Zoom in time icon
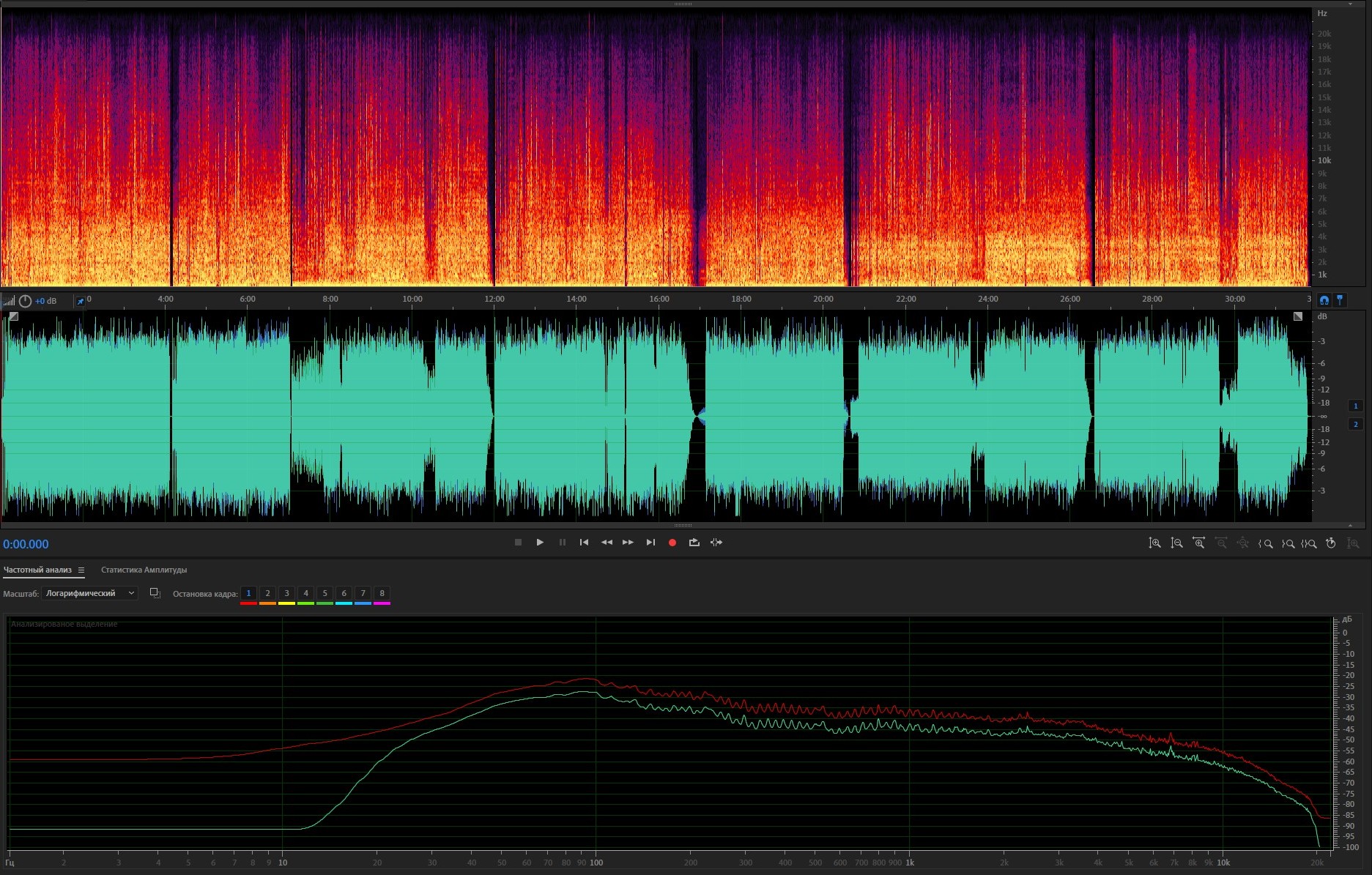 pyautogui.click(x=1198, y=543)
